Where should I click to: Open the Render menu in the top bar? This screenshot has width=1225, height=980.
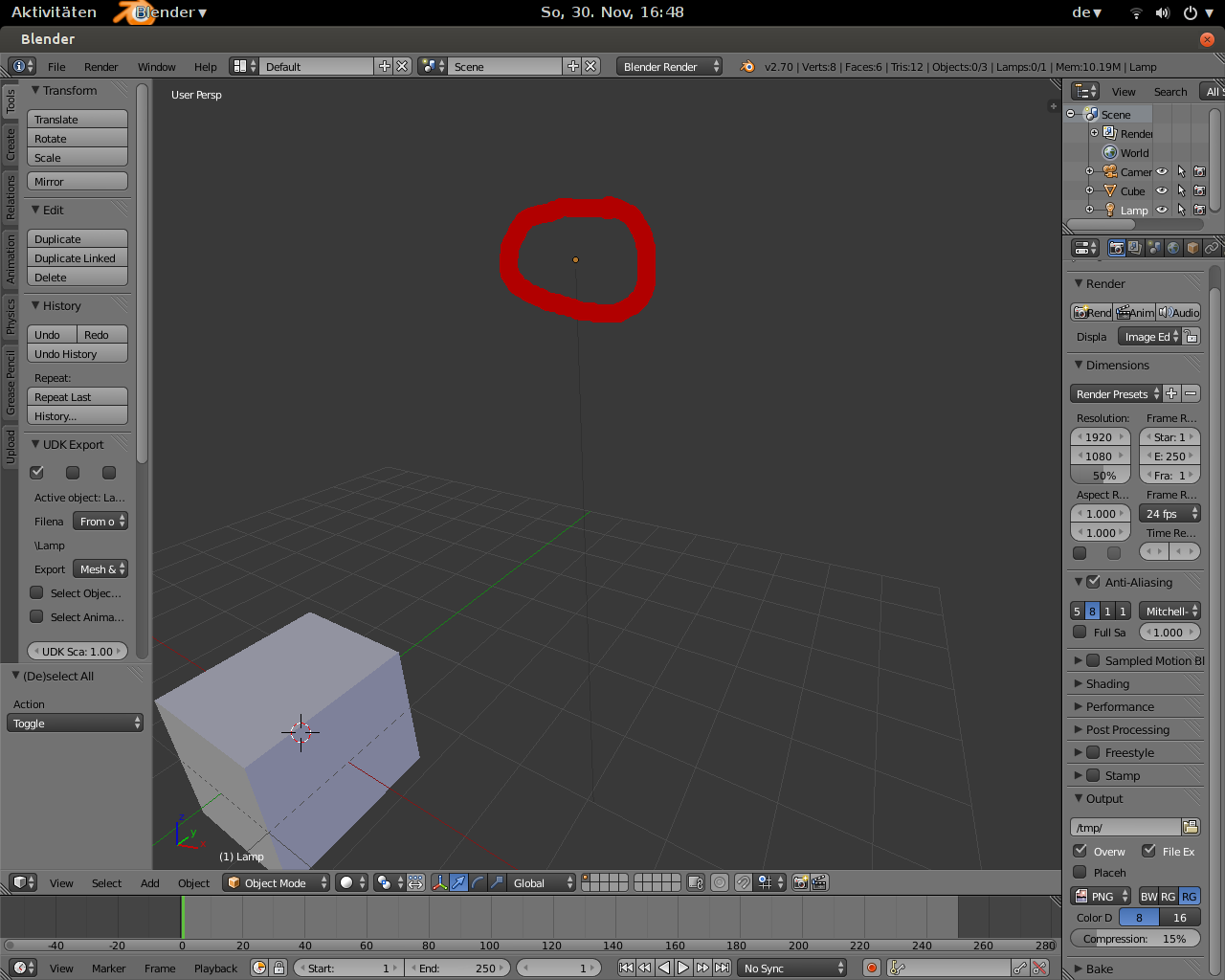tap(100, 66)
